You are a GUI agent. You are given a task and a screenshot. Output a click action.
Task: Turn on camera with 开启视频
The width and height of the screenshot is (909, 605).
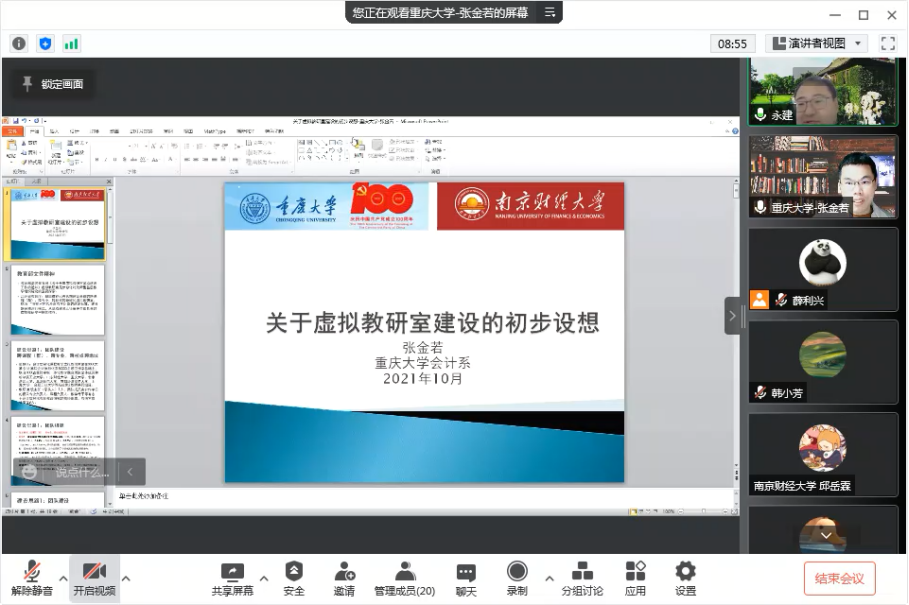94,578
